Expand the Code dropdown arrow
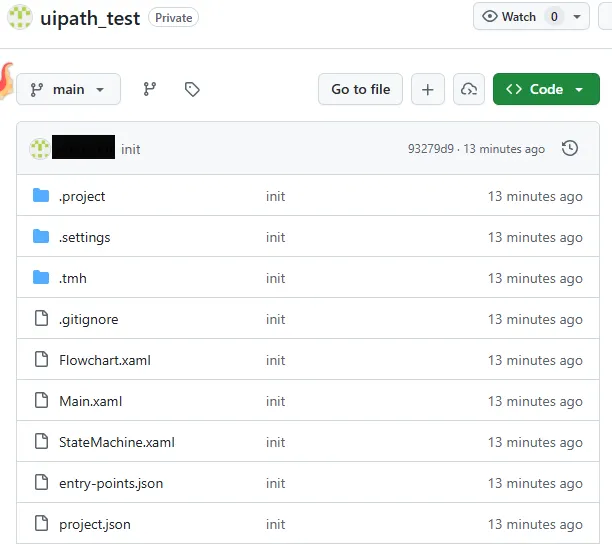The height and width of the screenshot is (544, 612). click(579, 90)
